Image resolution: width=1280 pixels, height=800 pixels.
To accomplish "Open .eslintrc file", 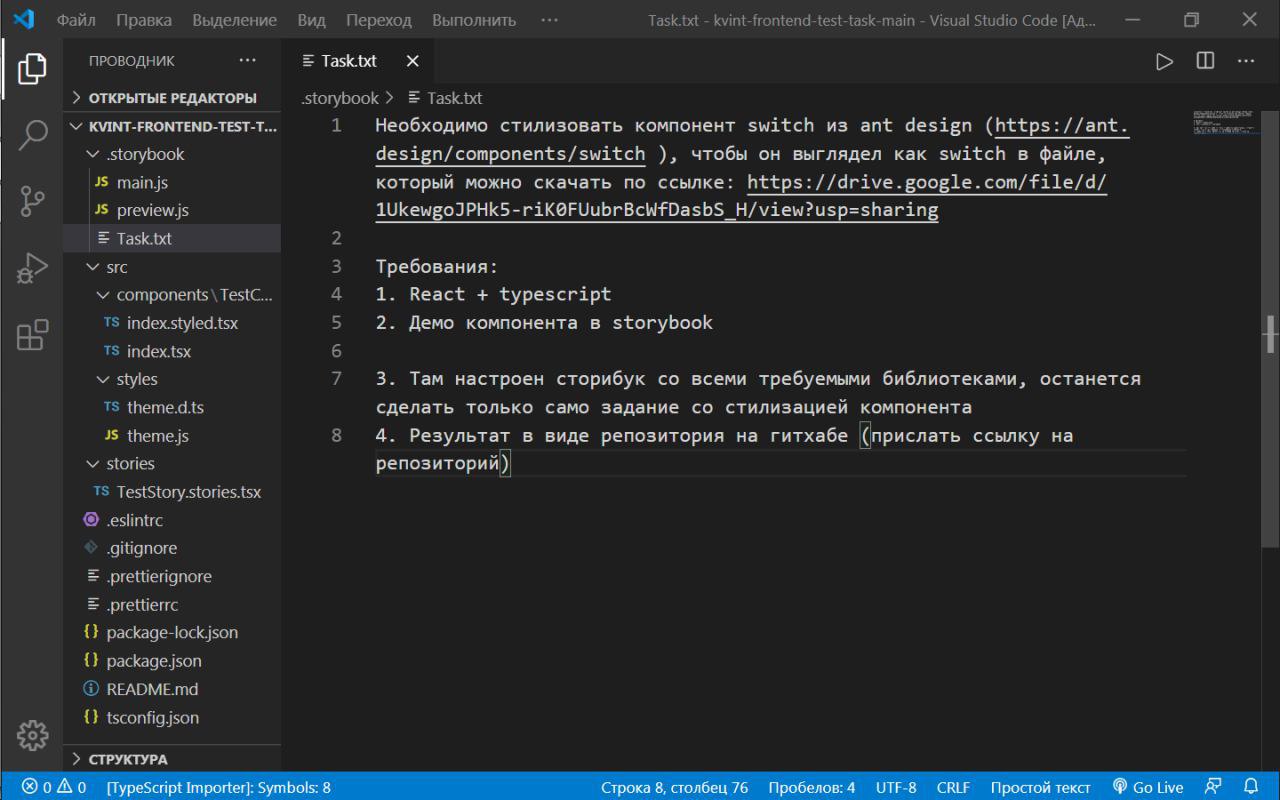I will click(x=172, y=520).
